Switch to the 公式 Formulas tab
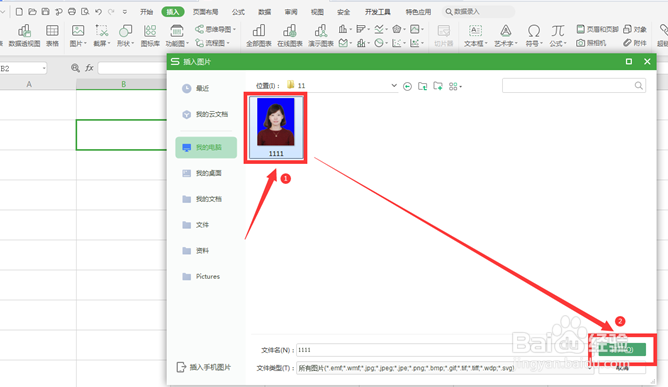 (x=238, y=12)
